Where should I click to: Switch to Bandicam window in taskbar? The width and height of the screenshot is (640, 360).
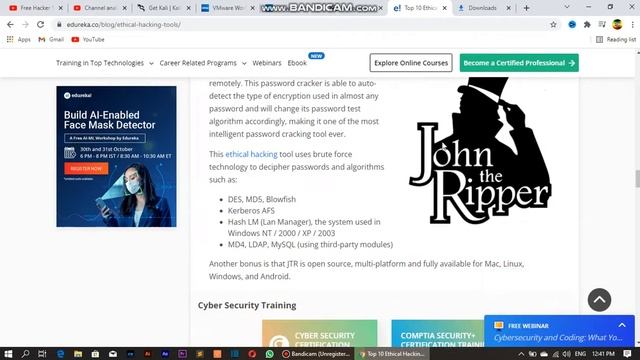(x=316, y=354)
